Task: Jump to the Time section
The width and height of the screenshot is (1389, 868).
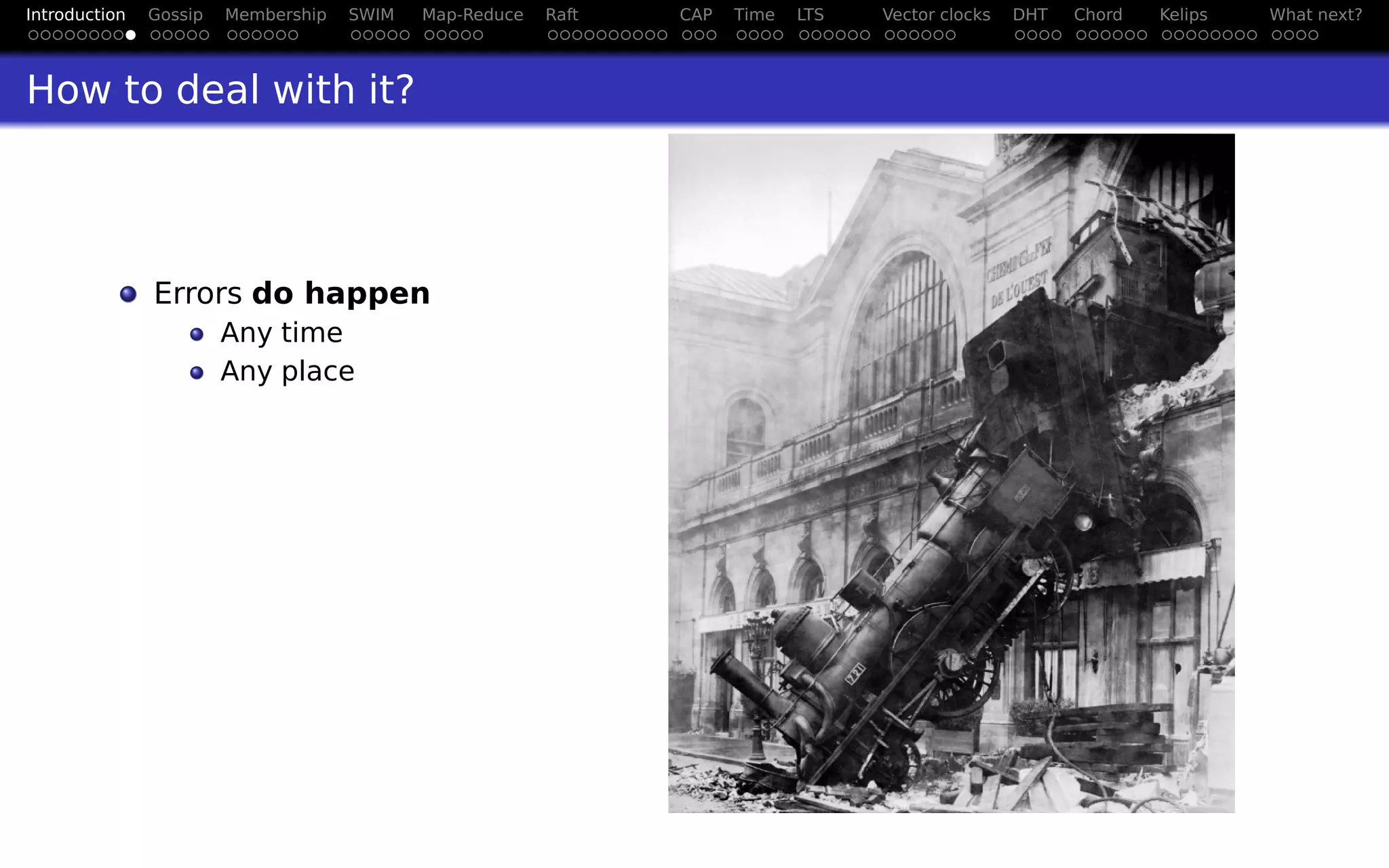Action: [x=754, y=14]
